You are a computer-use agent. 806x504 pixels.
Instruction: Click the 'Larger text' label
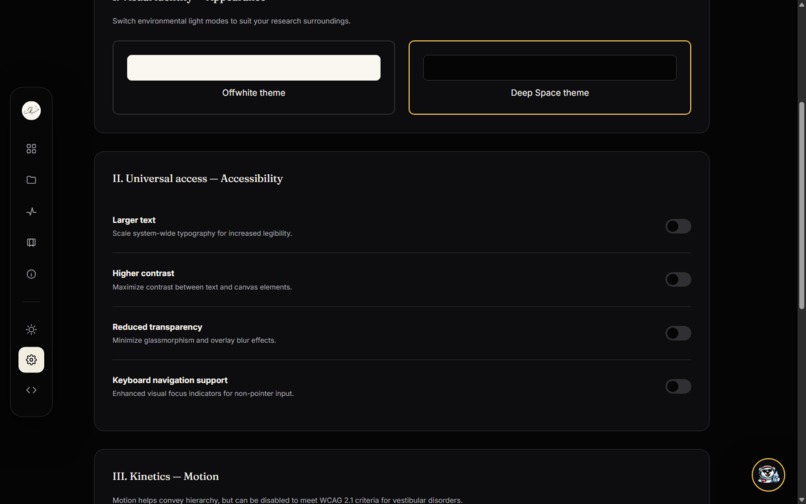(134, 220)
